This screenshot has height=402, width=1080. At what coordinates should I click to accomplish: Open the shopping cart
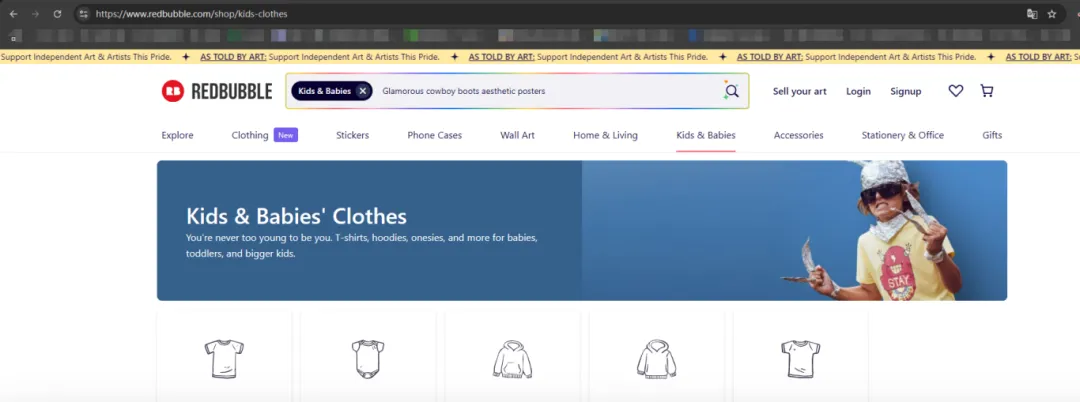point(987,91)
